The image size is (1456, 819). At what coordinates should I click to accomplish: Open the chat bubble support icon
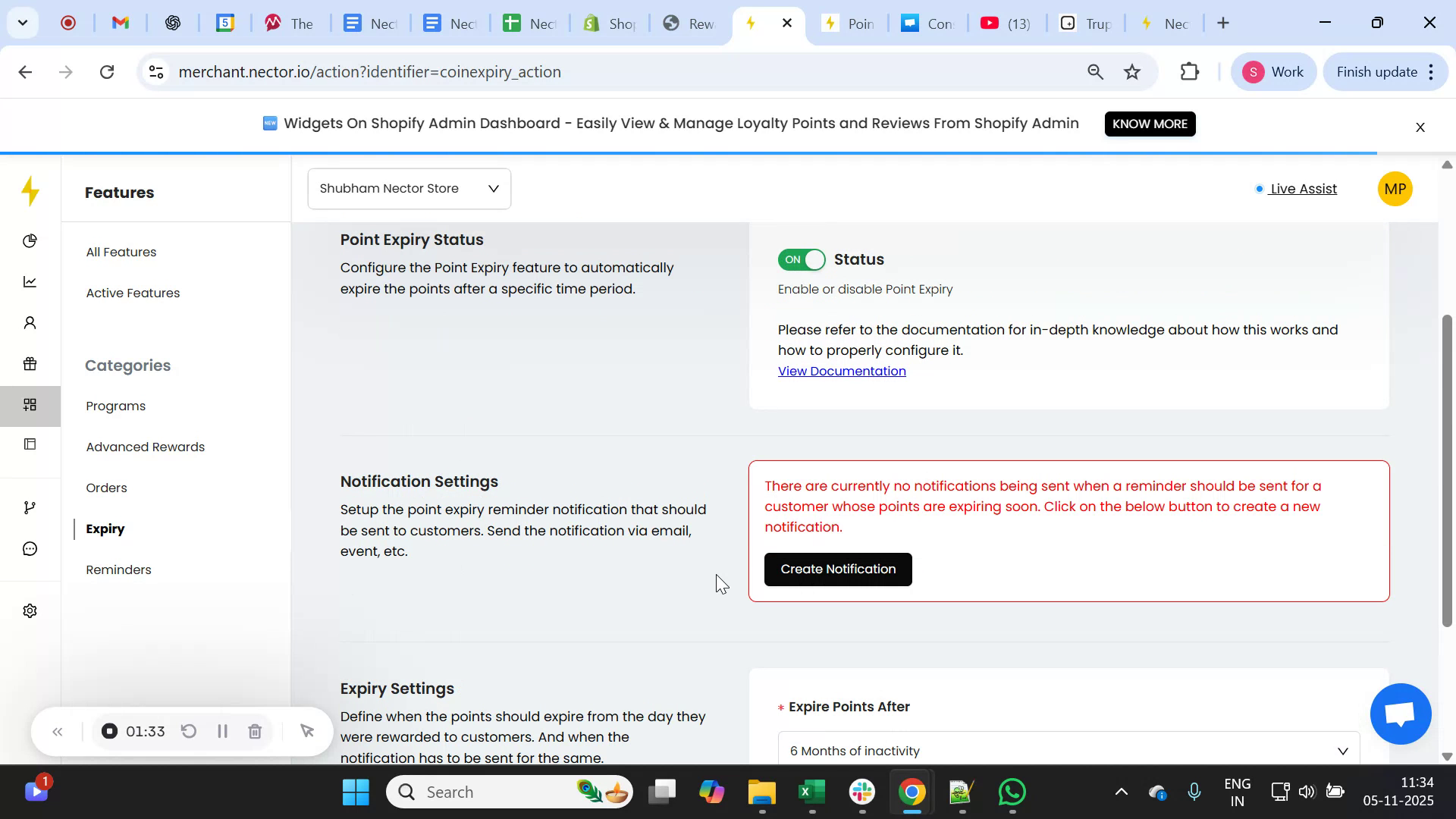coord(30,548)
